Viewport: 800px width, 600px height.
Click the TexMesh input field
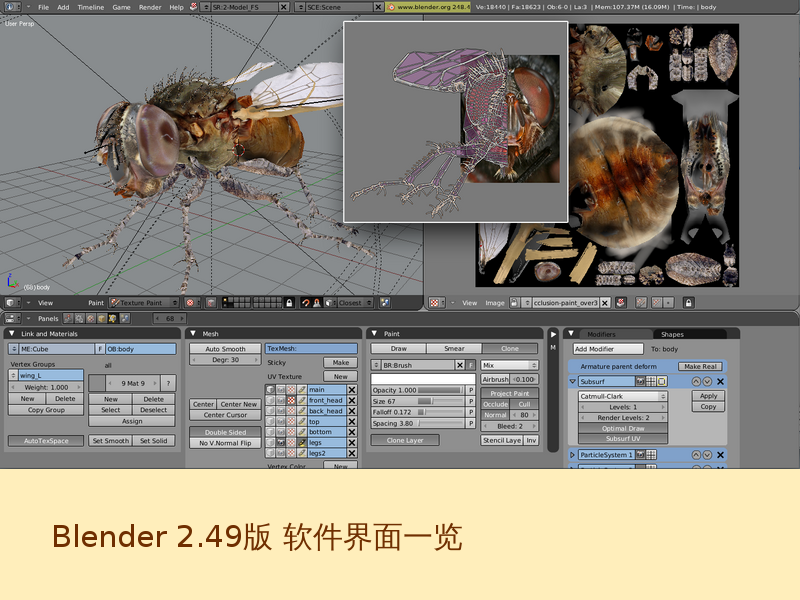[311, 348]
